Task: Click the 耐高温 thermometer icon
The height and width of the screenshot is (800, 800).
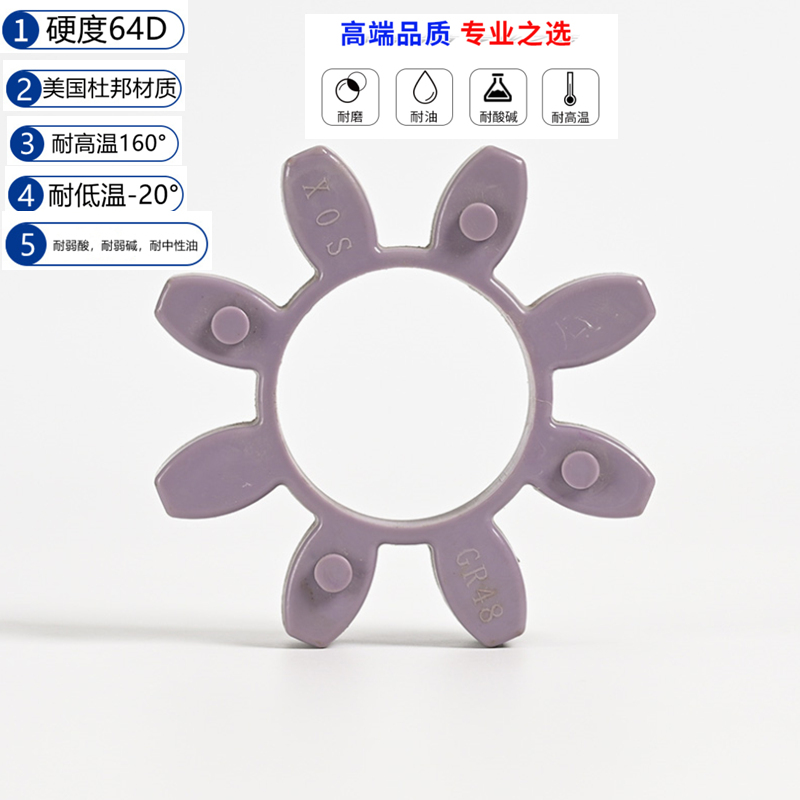Action: [570, 97]
